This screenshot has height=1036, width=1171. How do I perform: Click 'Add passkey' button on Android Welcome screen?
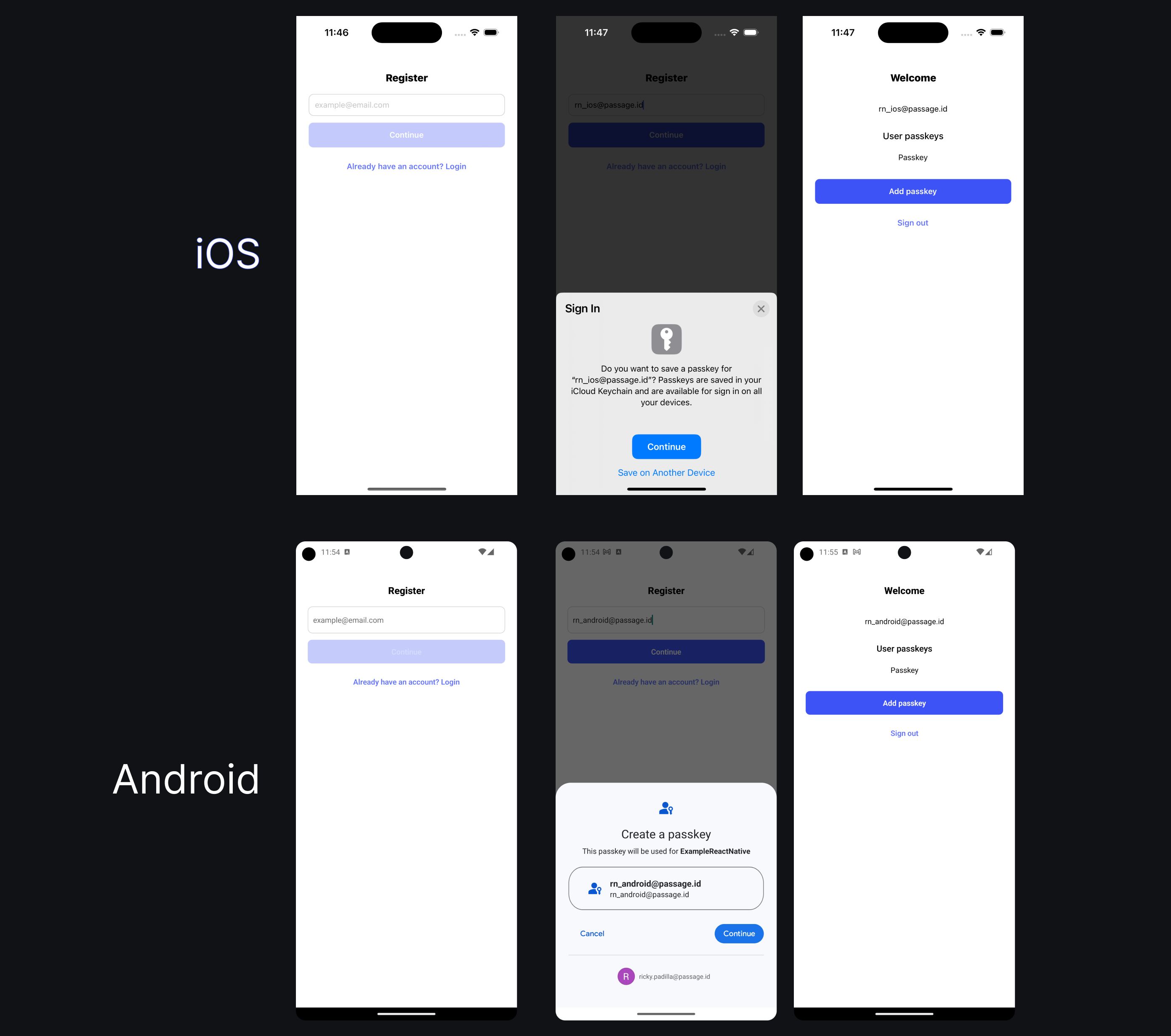903,703
